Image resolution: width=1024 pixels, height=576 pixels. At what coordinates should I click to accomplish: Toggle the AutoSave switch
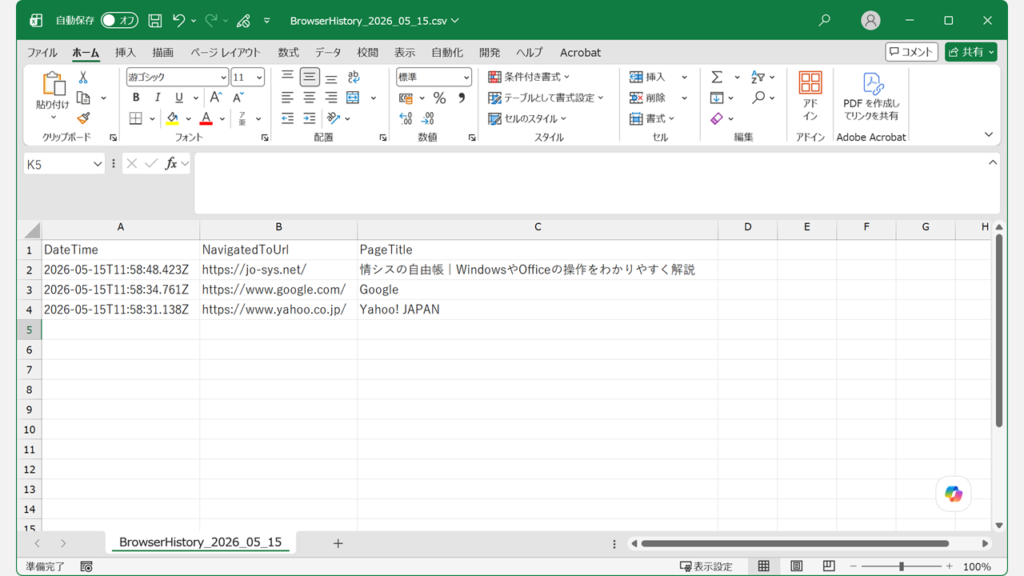[x=119, y=20]
